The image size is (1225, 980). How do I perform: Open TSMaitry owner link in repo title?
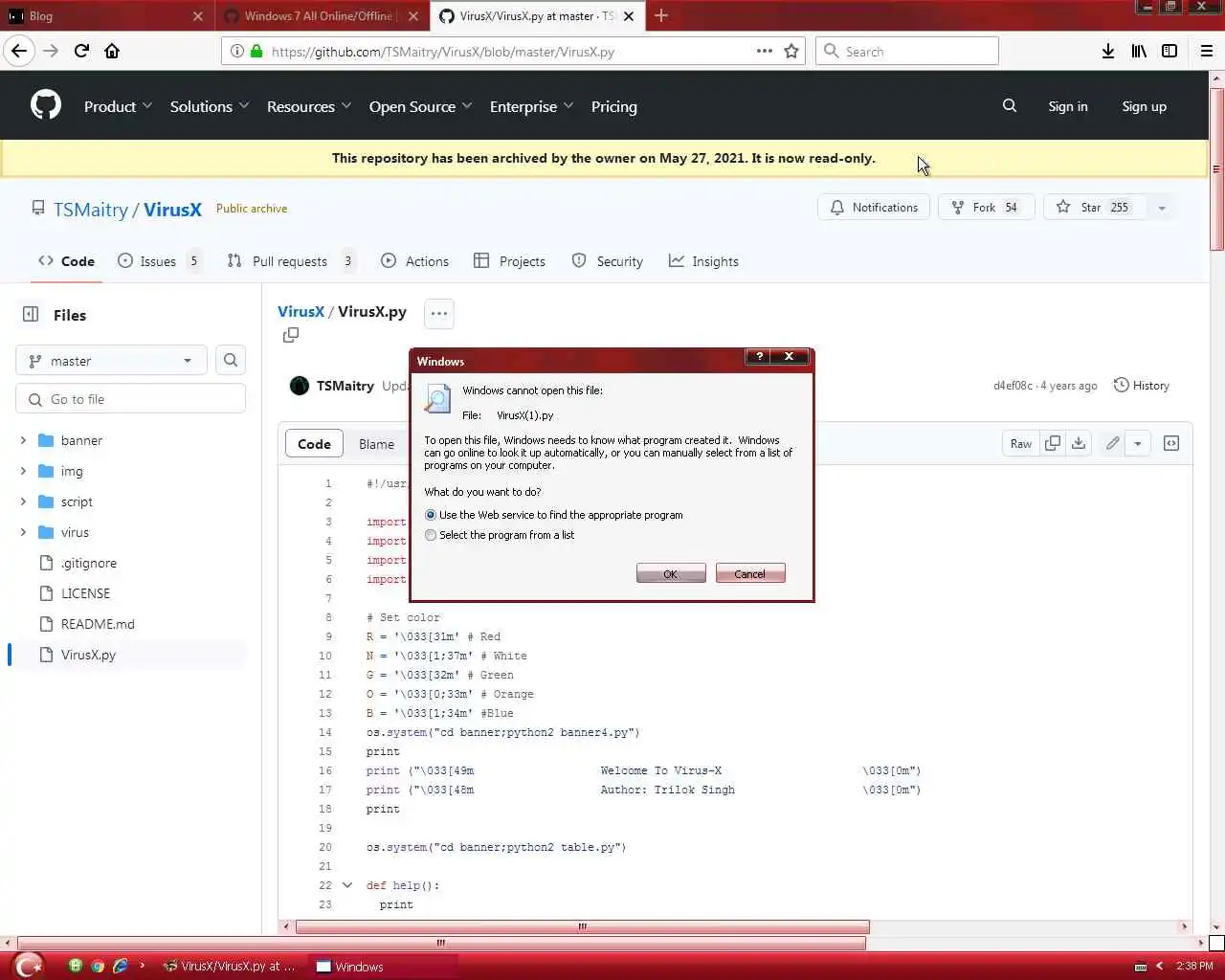[91, 209]
